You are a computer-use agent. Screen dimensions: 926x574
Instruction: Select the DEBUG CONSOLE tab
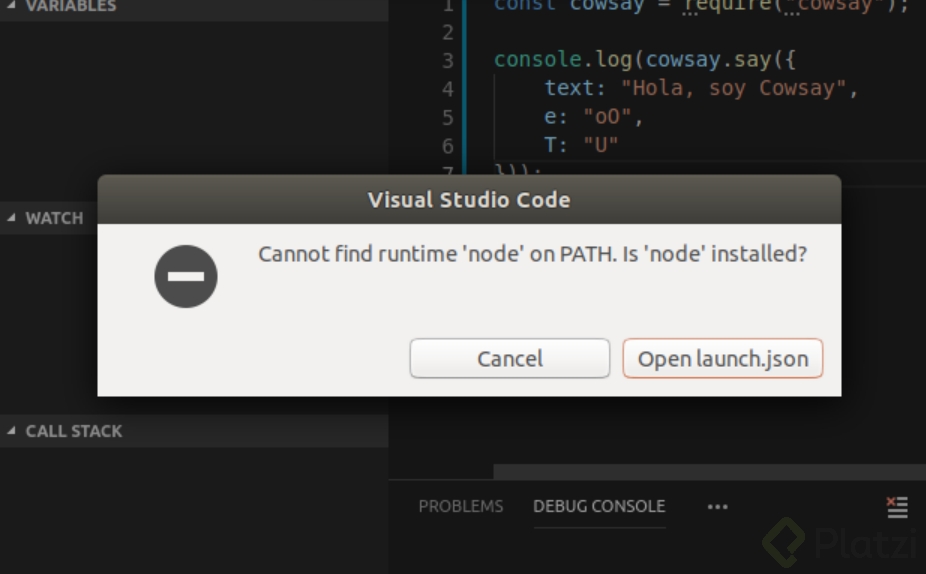pos(599,506)
